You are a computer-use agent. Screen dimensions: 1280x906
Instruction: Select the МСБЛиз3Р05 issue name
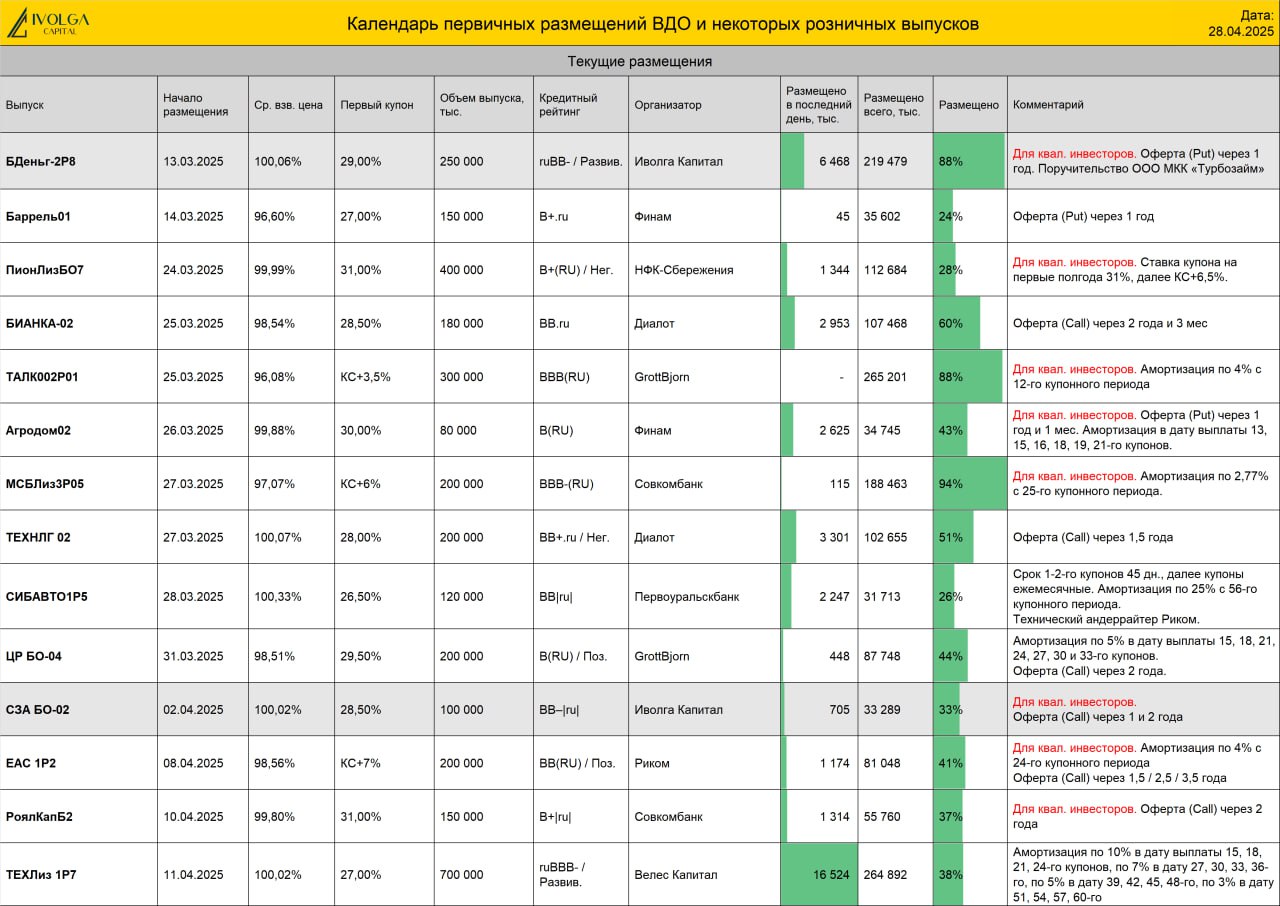(45, 484)
